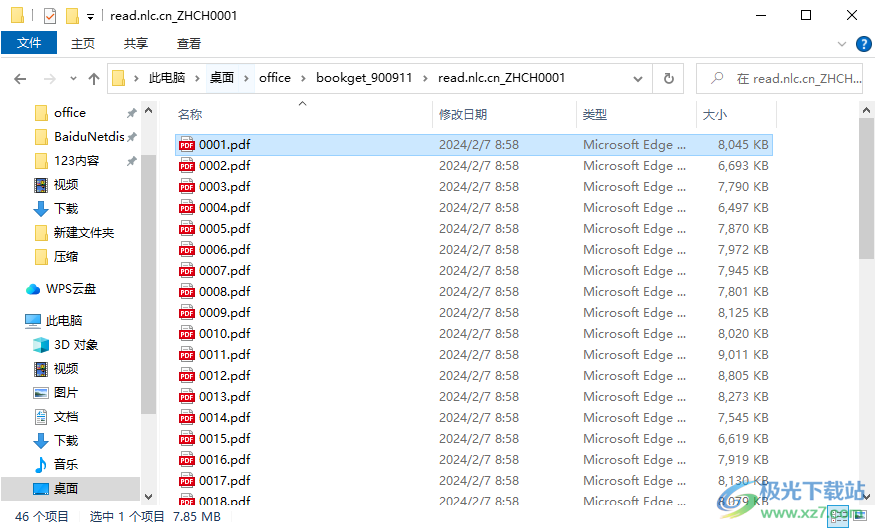Click the bookget_900911 breadcrumb
Image resolution: width=876 pixels, height=529 pixels.
[364, 78]
